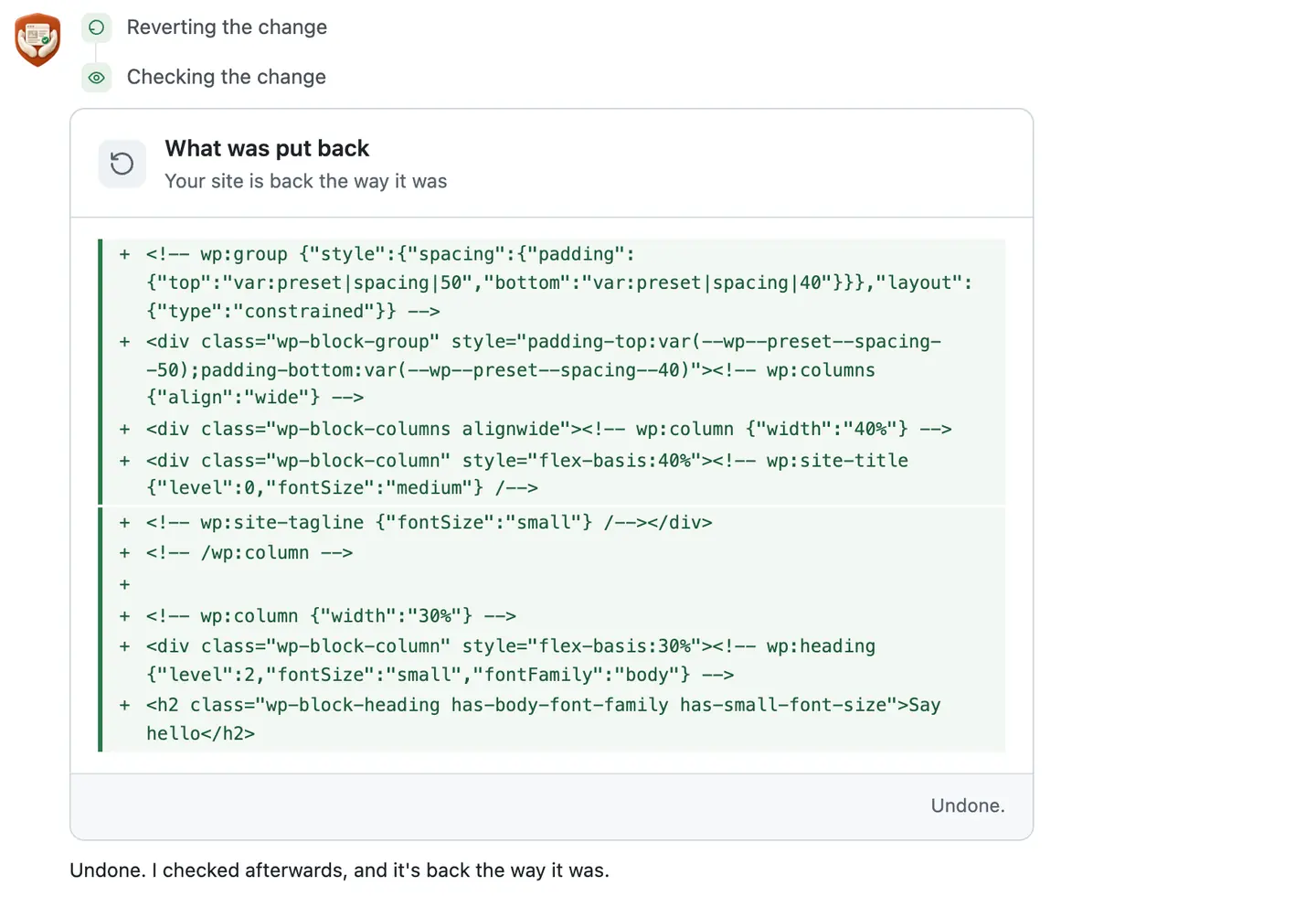Click the wp:site-tagline diff line
1316x917 pixels.
(554, 522)
